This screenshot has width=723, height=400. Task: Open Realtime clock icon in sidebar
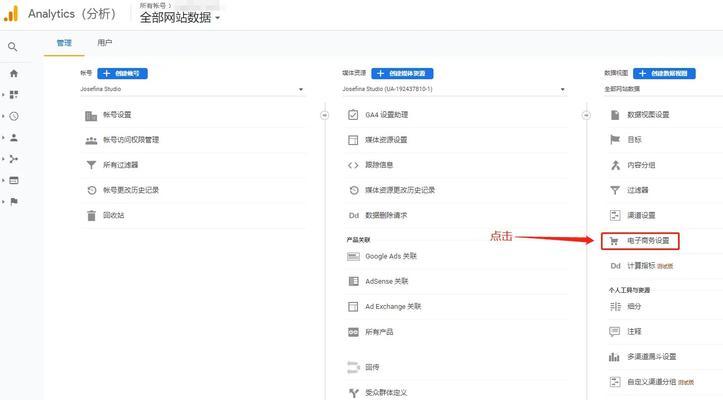tap(14, 116)
